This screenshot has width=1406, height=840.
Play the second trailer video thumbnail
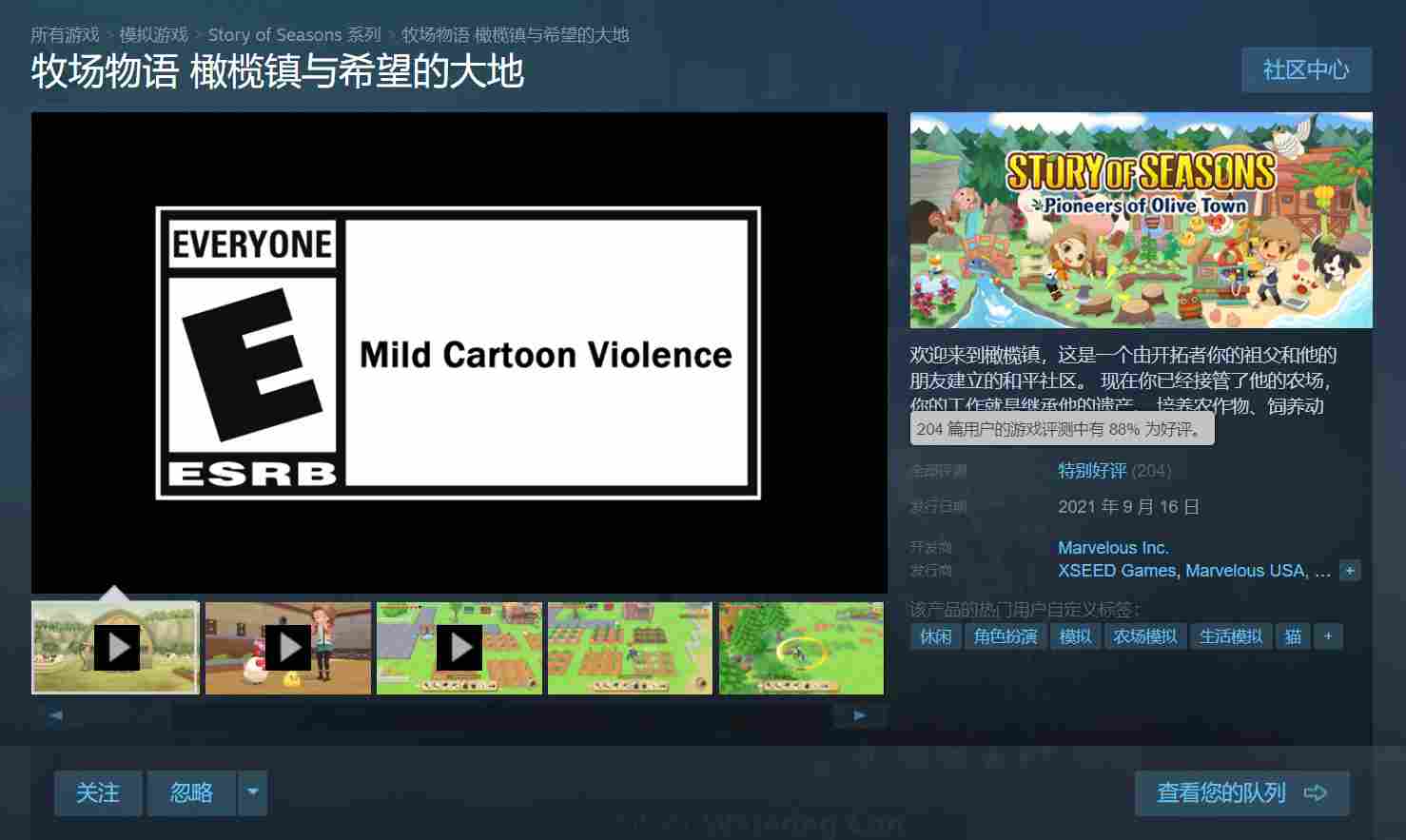[x=288, y=648]
